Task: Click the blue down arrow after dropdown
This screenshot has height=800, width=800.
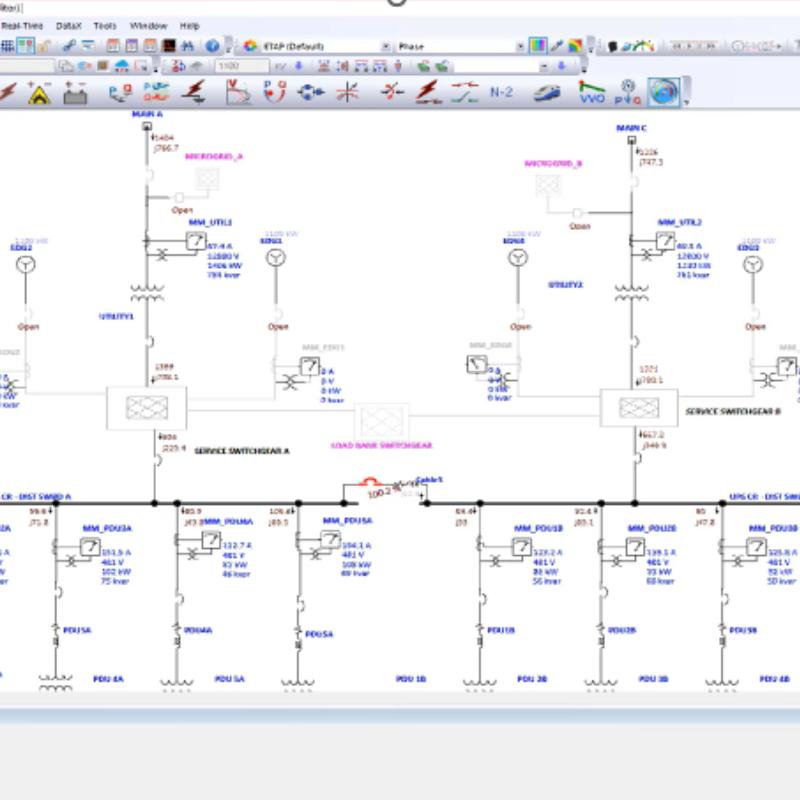Action: (561, 66)
